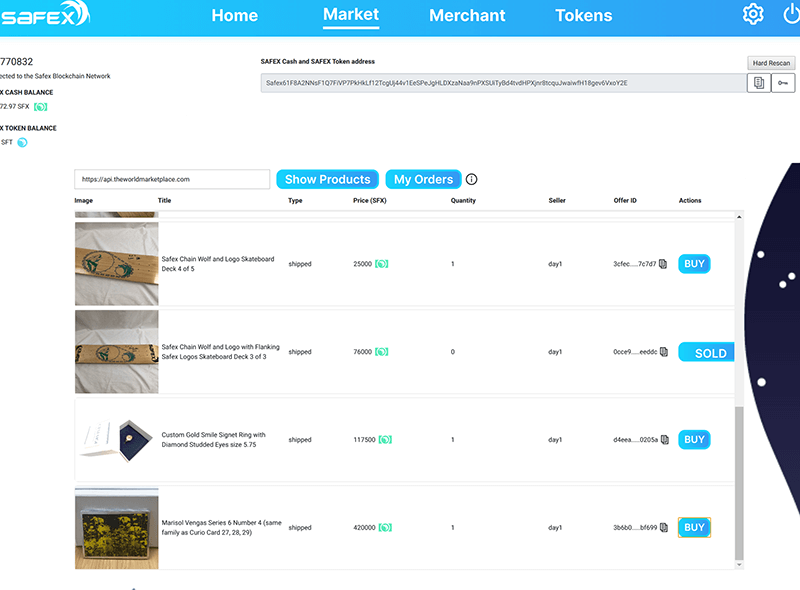Click SFX icon beside price 420000
The width and height of the screenshot is (800, 590).
click(x=385, y=527)
